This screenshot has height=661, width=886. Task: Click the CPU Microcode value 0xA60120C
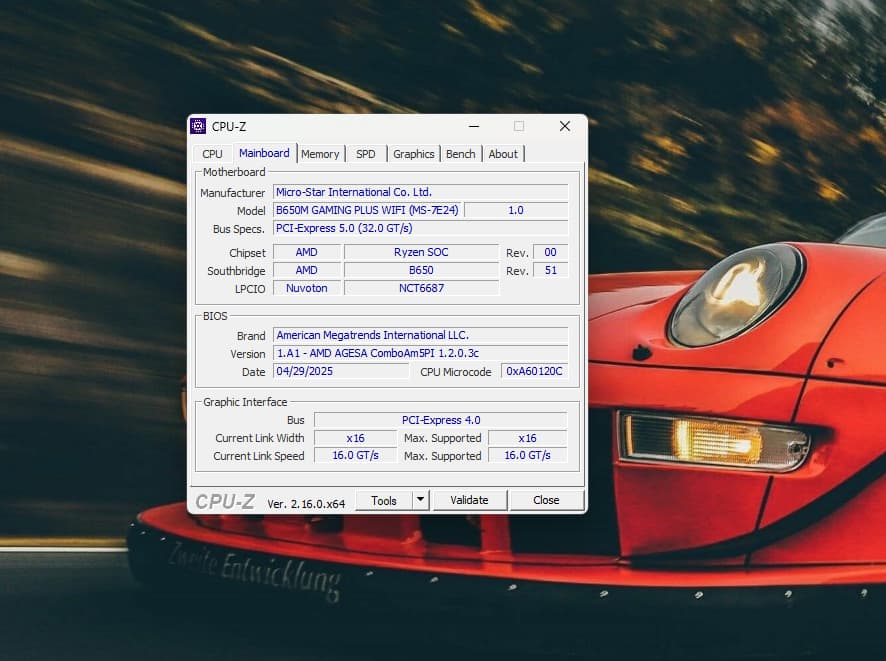[x=535, y=371]
